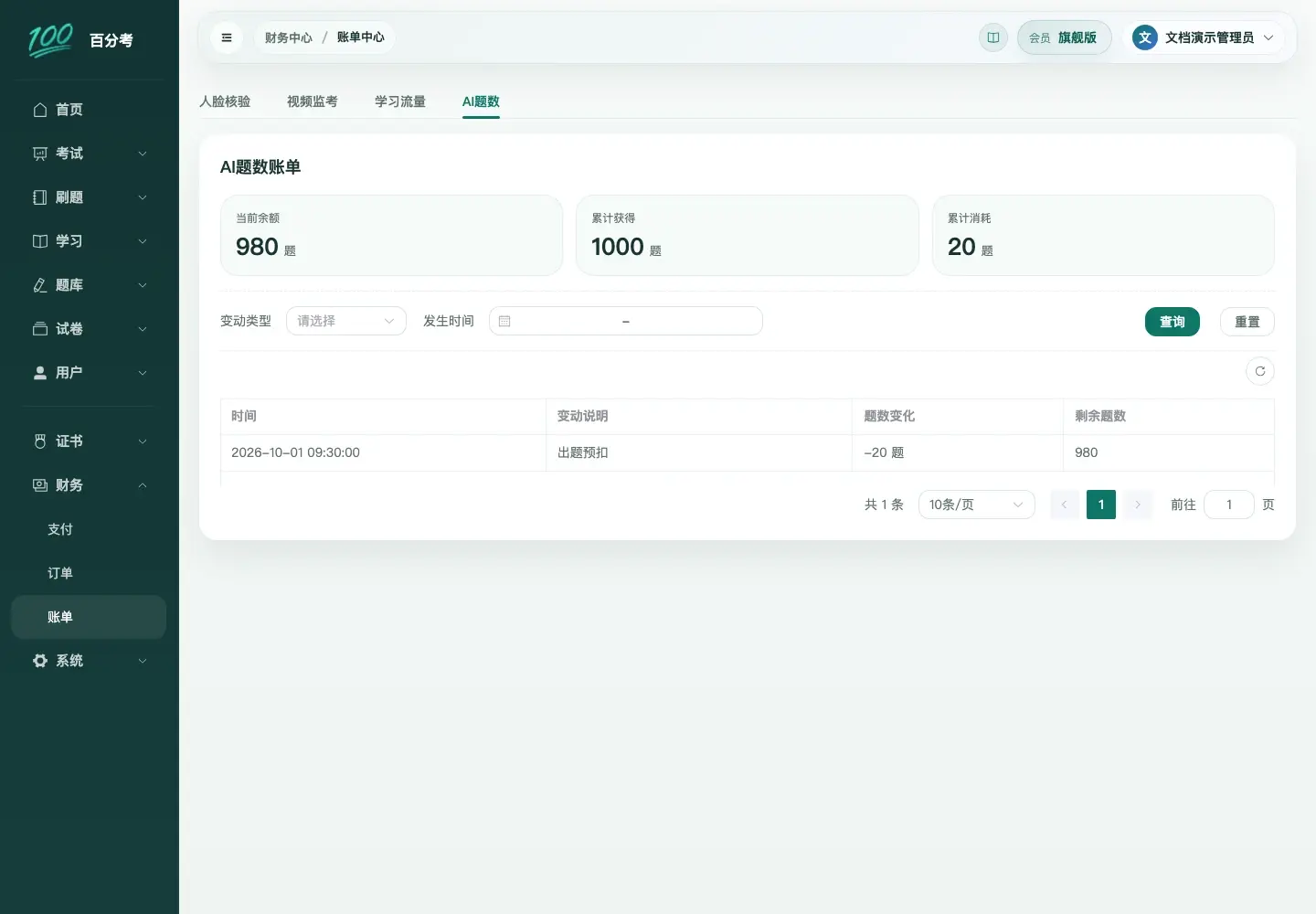
Task: Open the 支付 submenu item
Action: (x=89, y=529)
